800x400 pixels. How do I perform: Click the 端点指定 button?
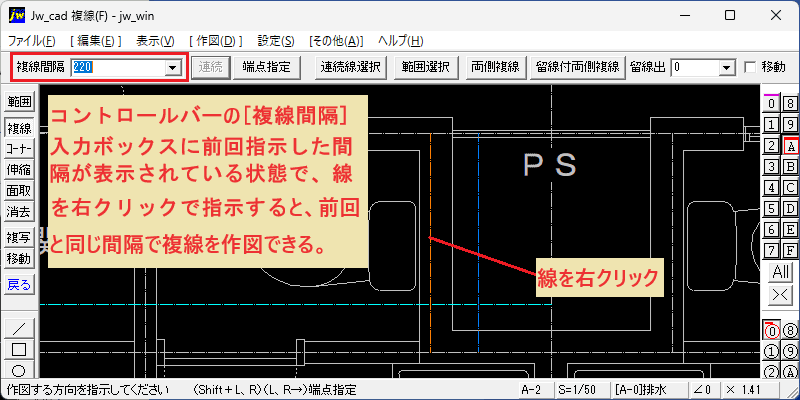coord(266,67)
